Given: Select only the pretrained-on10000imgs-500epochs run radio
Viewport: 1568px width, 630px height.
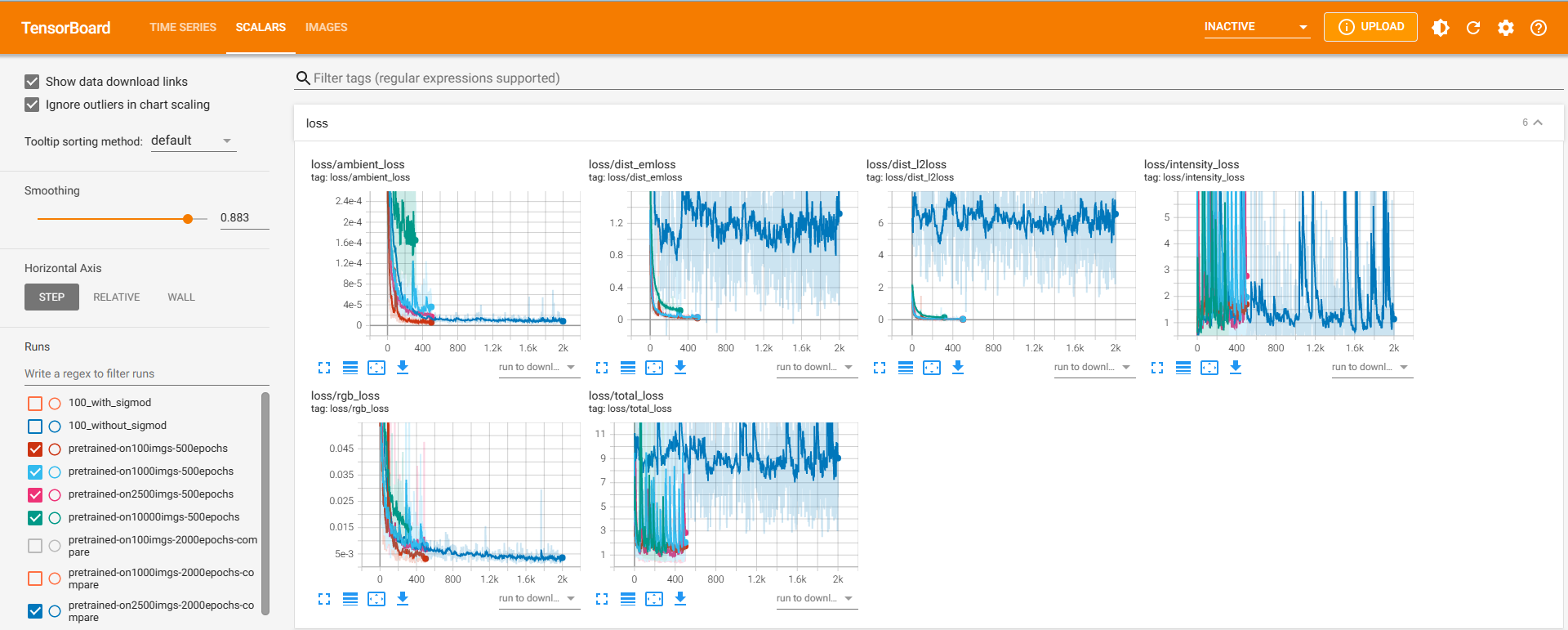Looking at the screenshot, I should pos(55,518).
